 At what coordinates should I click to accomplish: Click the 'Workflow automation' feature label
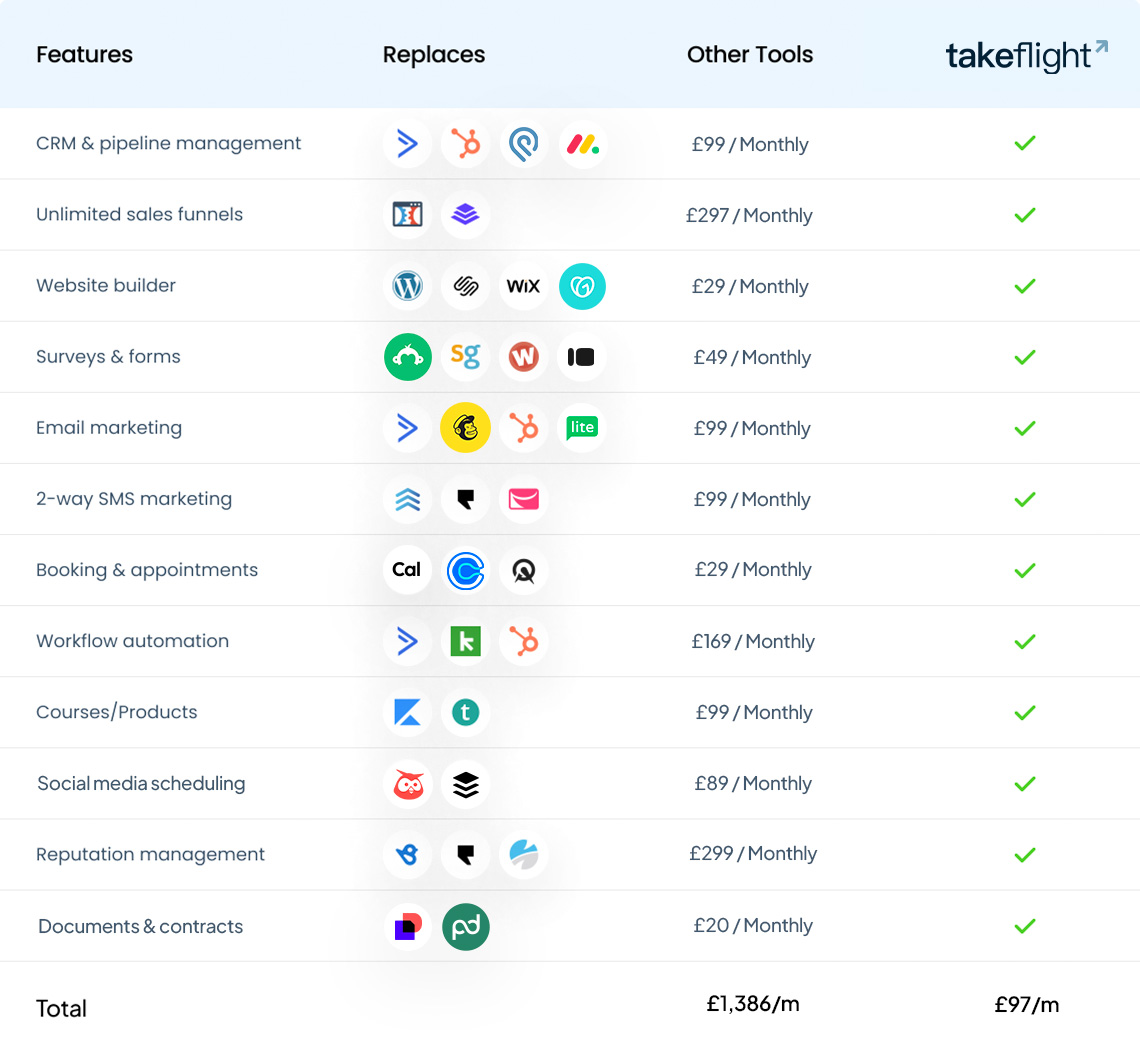[x=132, y=641]
